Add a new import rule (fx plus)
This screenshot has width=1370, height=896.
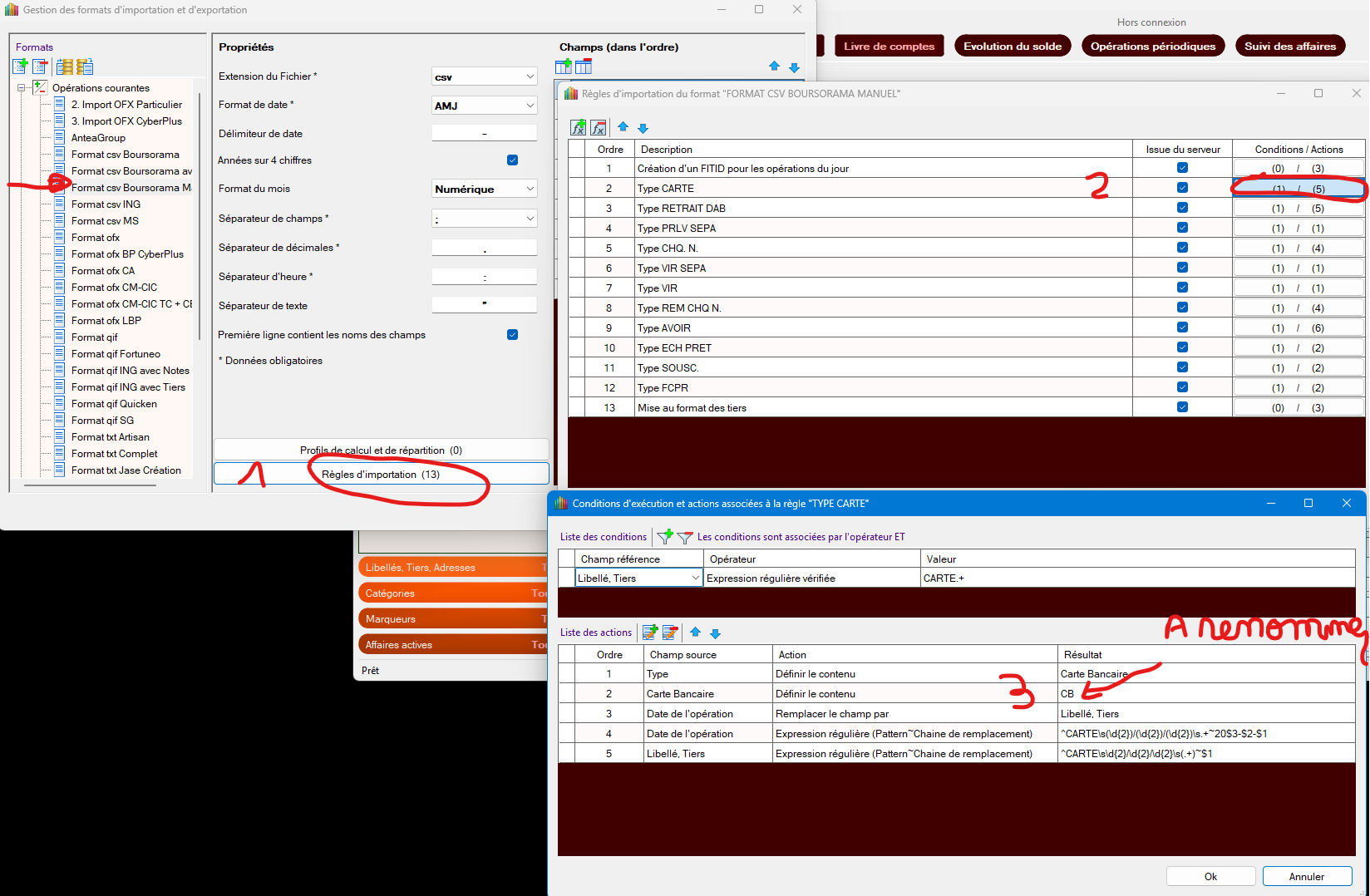pyautogui.click(x=579, y=128)
